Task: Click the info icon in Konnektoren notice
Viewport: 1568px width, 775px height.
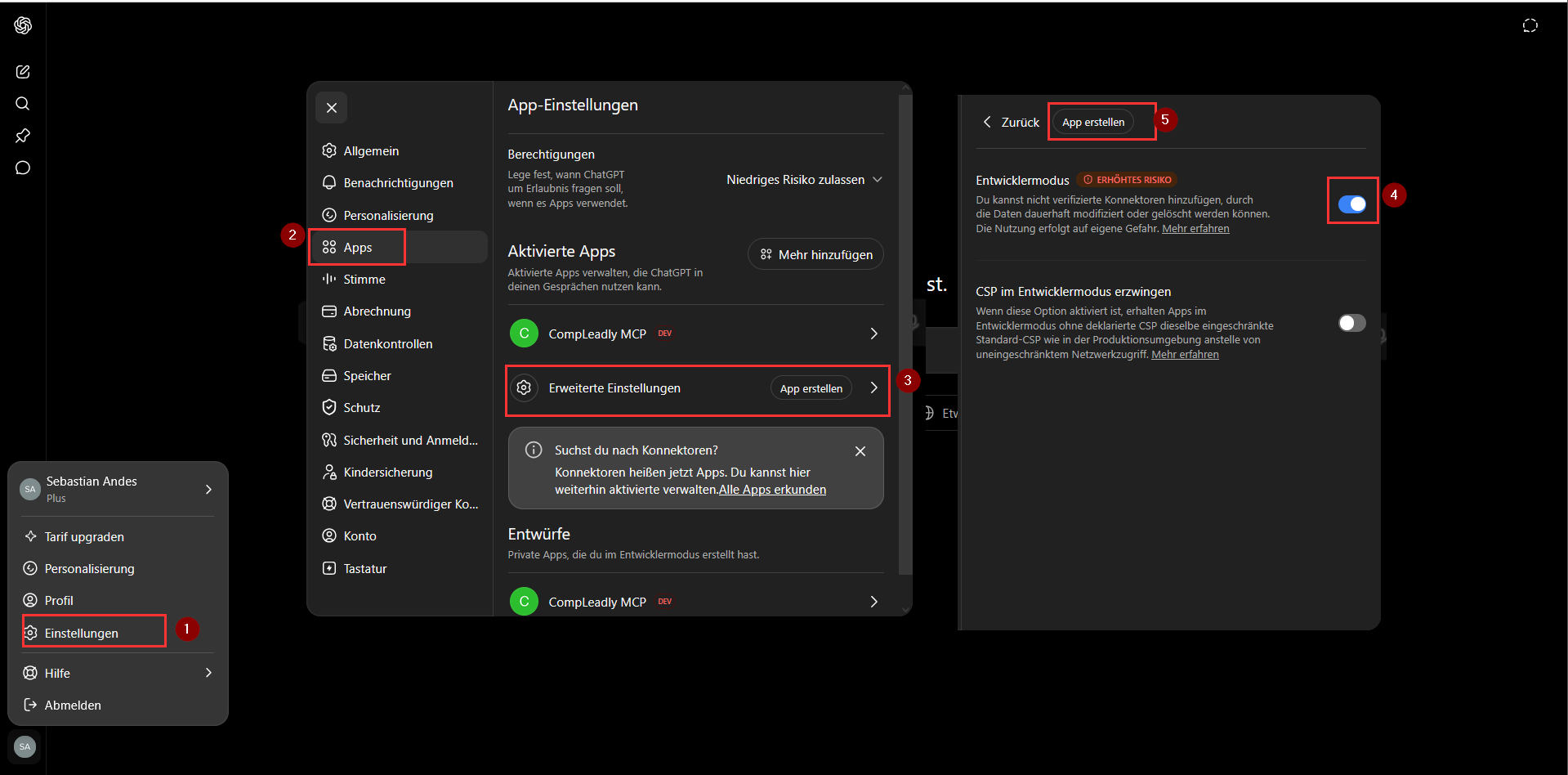Action: [534, 450]
